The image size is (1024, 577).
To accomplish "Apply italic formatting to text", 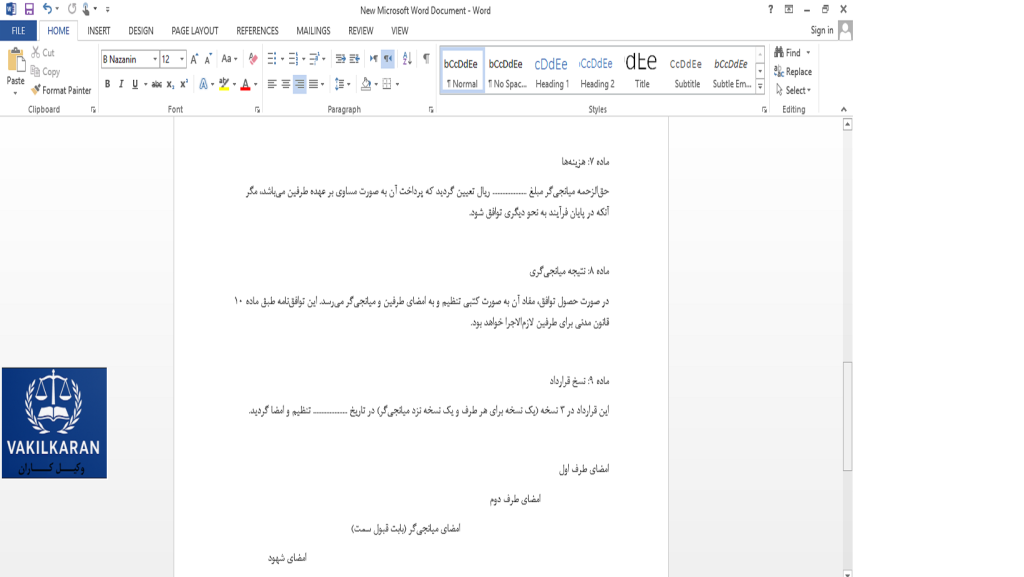I will (121, 82).
